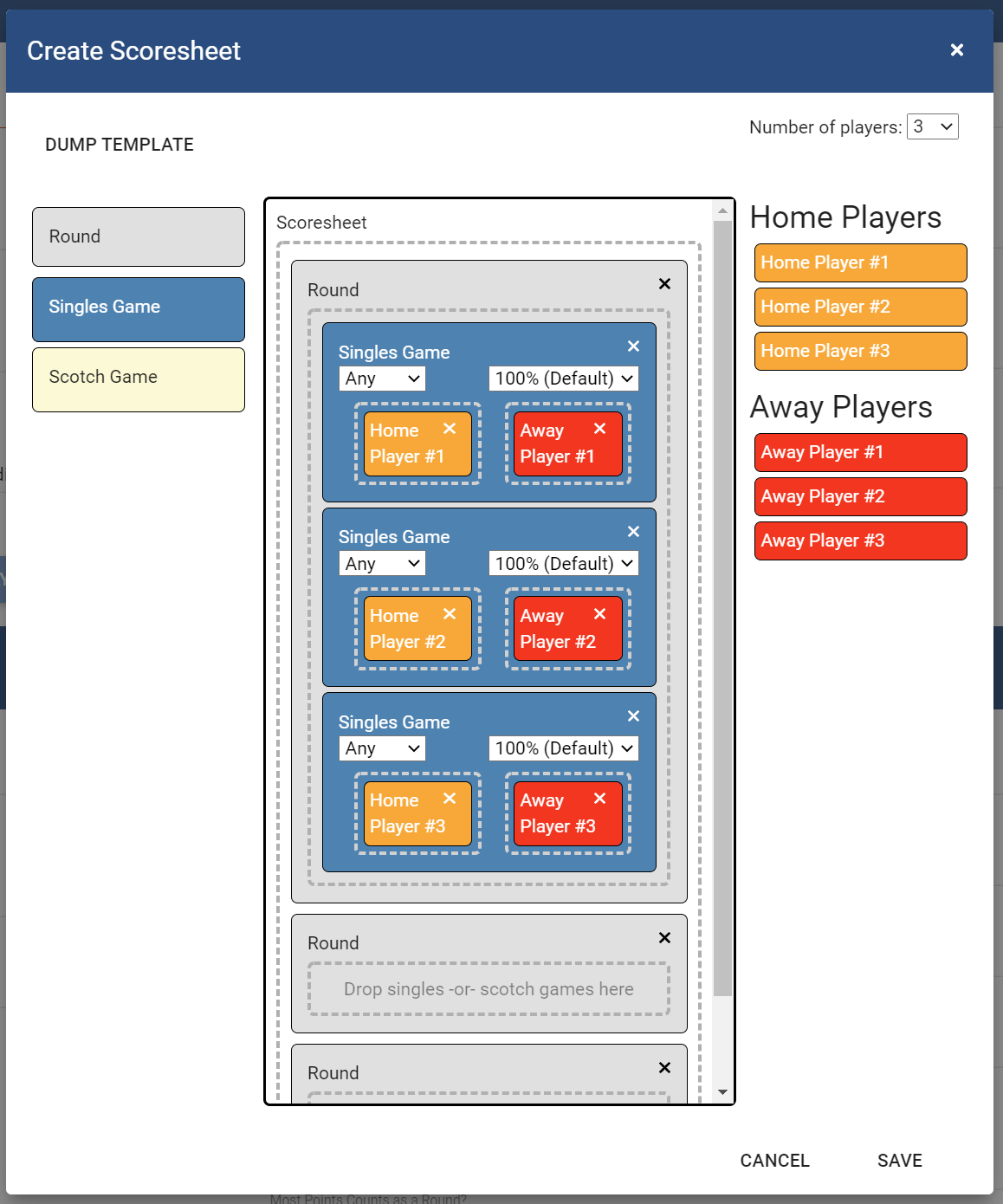Remove Home Player #1 from first game
The width and height of the screenshot is (1003, 1204).
point(450,429)
